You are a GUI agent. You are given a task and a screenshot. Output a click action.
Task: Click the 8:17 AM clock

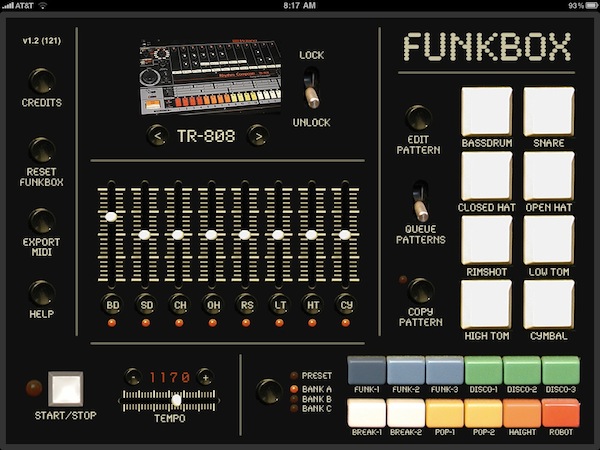[300, 5]
